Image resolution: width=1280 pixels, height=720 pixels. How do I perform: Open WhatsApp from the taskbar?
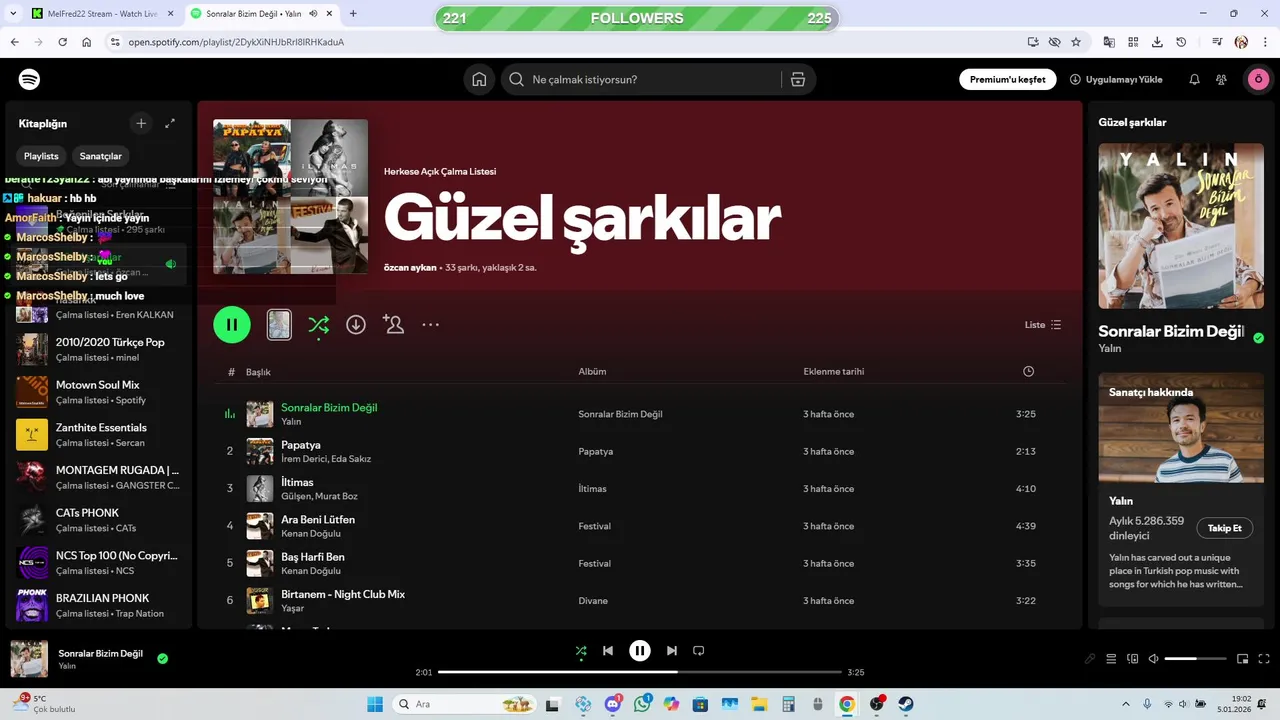coord(642,704)
